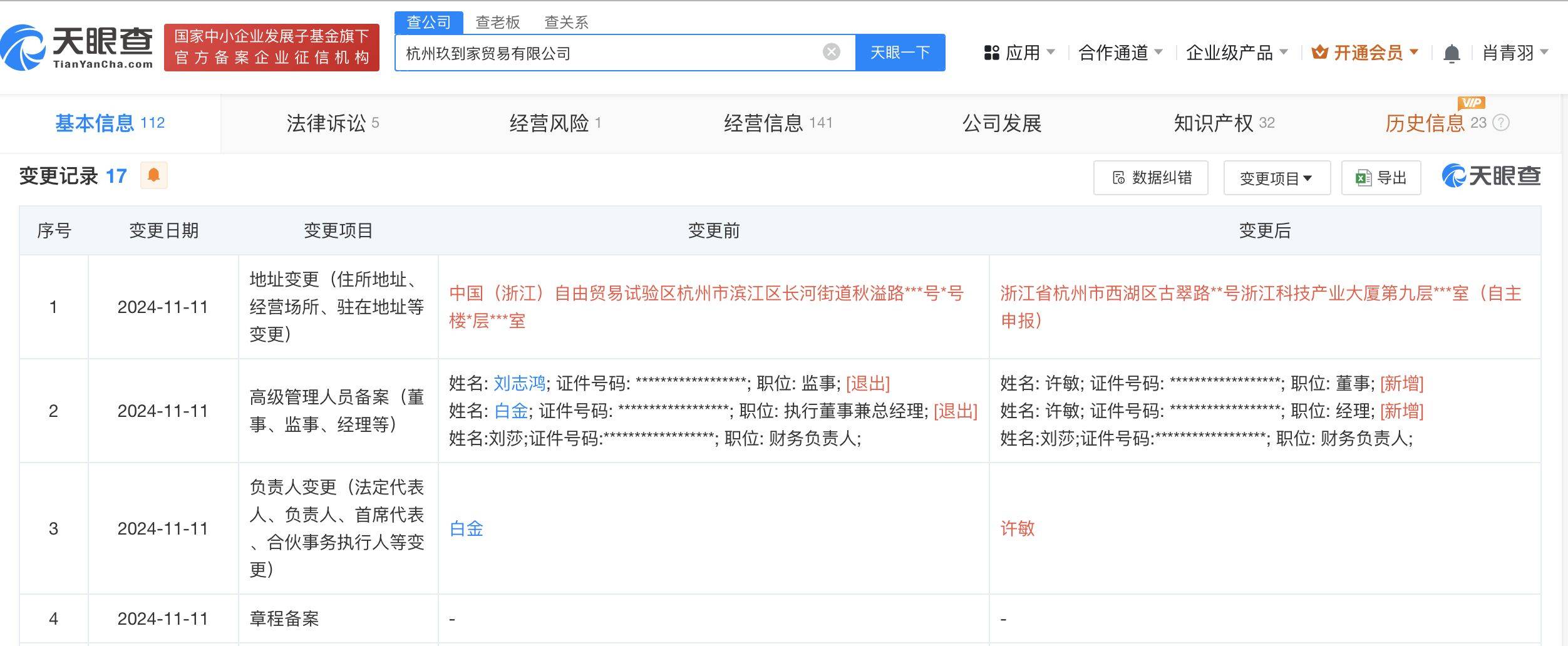
Task: Expand the 变更项目 filter dropdown
Action: [1277, 178]
